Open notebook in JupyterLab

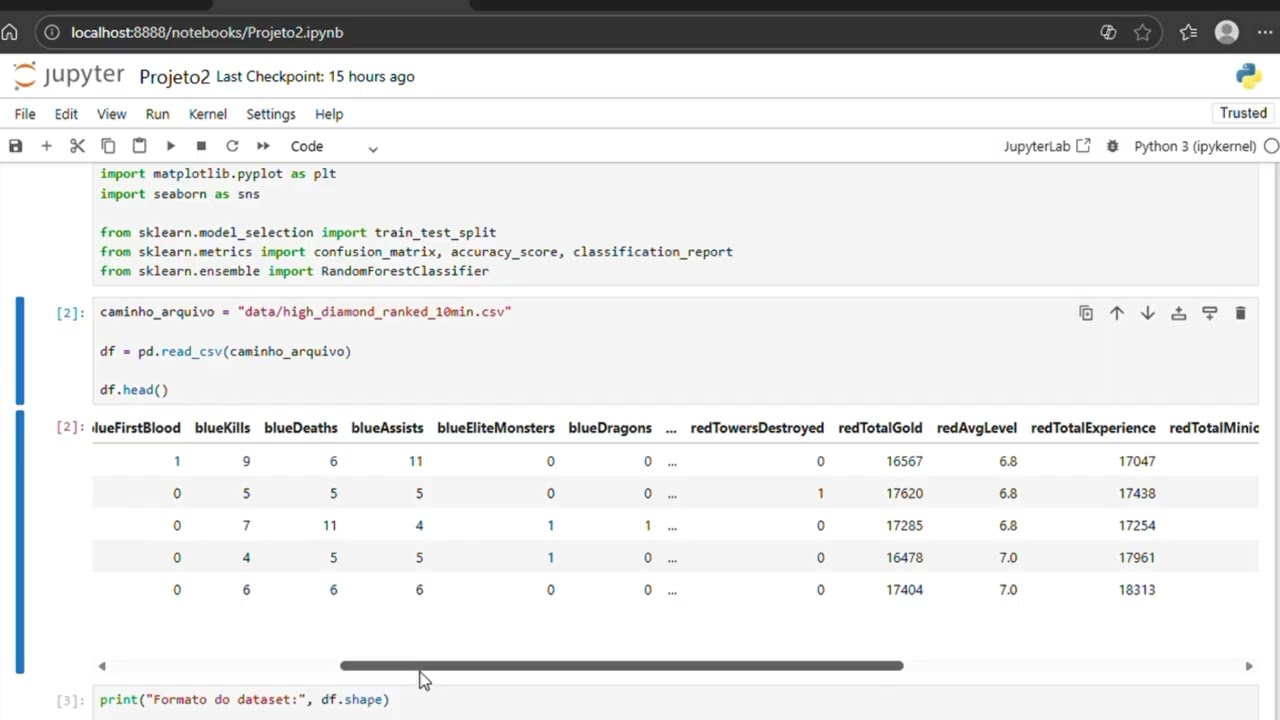pyautogui.click(x=1046, y=146)
